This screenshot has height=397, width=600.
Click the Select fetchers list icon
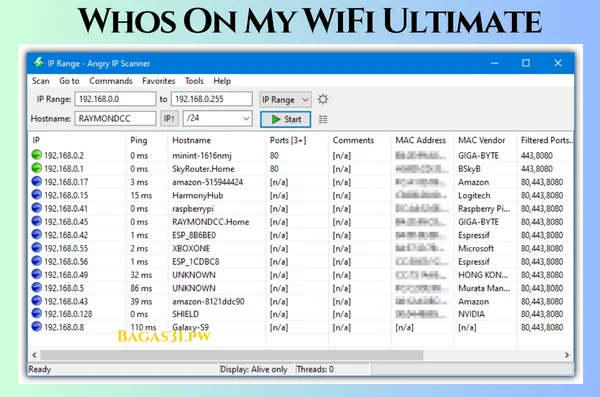323,119
